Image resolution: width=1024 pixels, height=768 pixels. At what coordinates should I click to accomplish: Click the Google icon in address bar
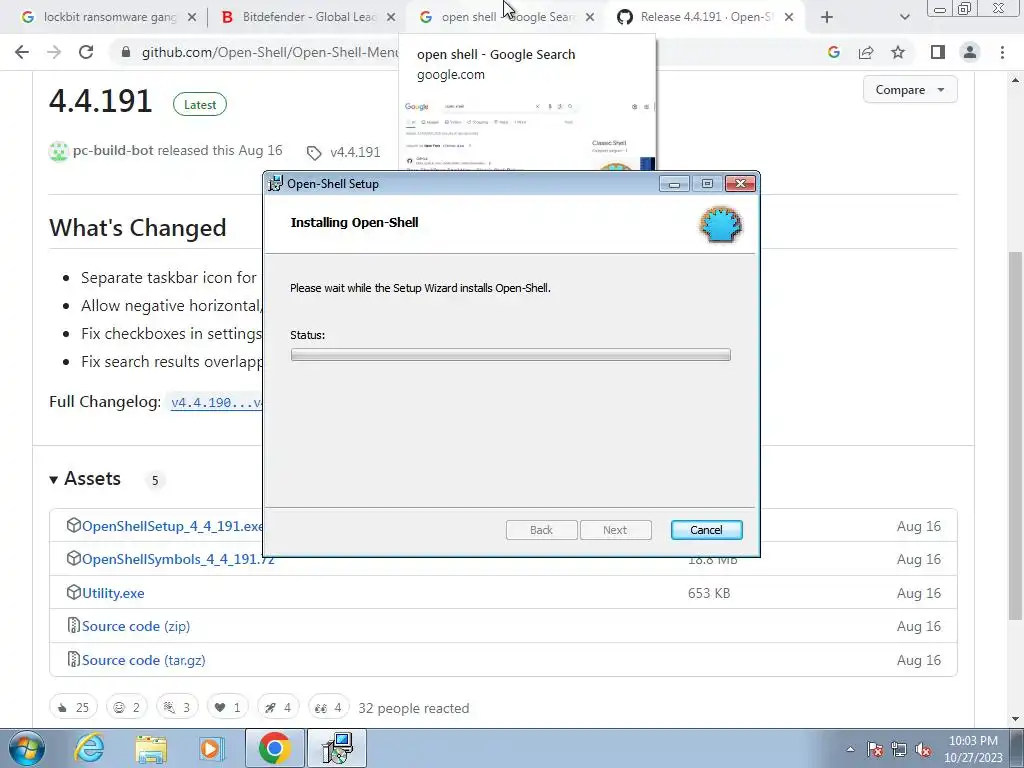click(833, 52)
